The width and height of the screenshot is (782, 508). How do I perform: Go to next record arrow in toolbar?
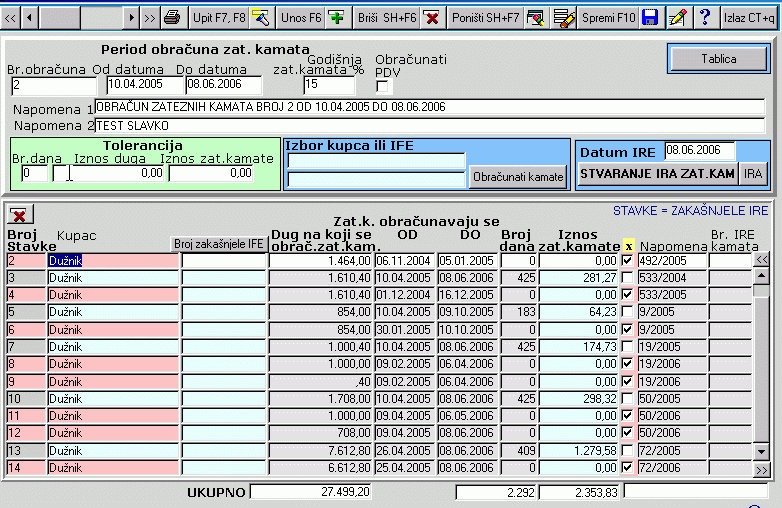pos(131,18)
